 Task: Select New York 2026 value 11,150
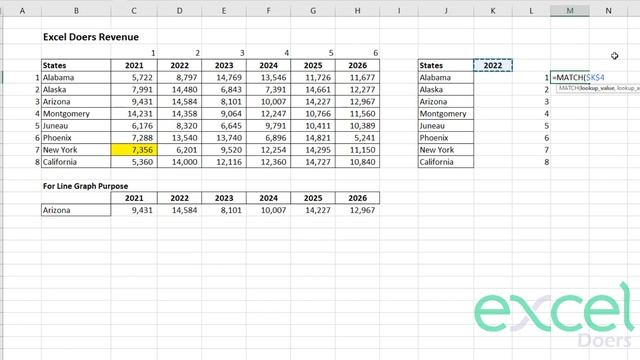pyautogui.click(x=358, y=150)
